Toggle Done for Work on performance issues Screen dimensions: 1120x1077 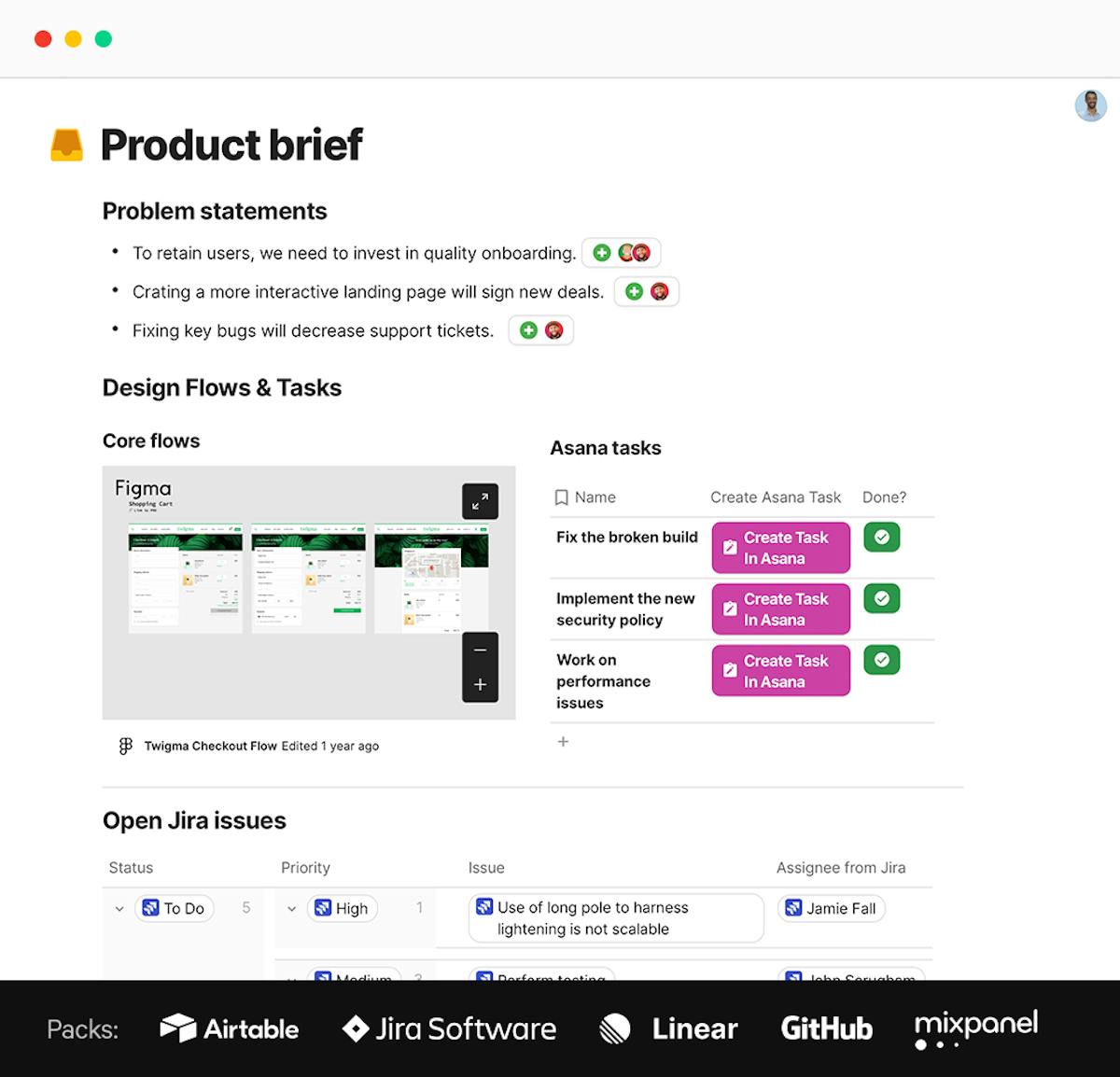point(881,660)
